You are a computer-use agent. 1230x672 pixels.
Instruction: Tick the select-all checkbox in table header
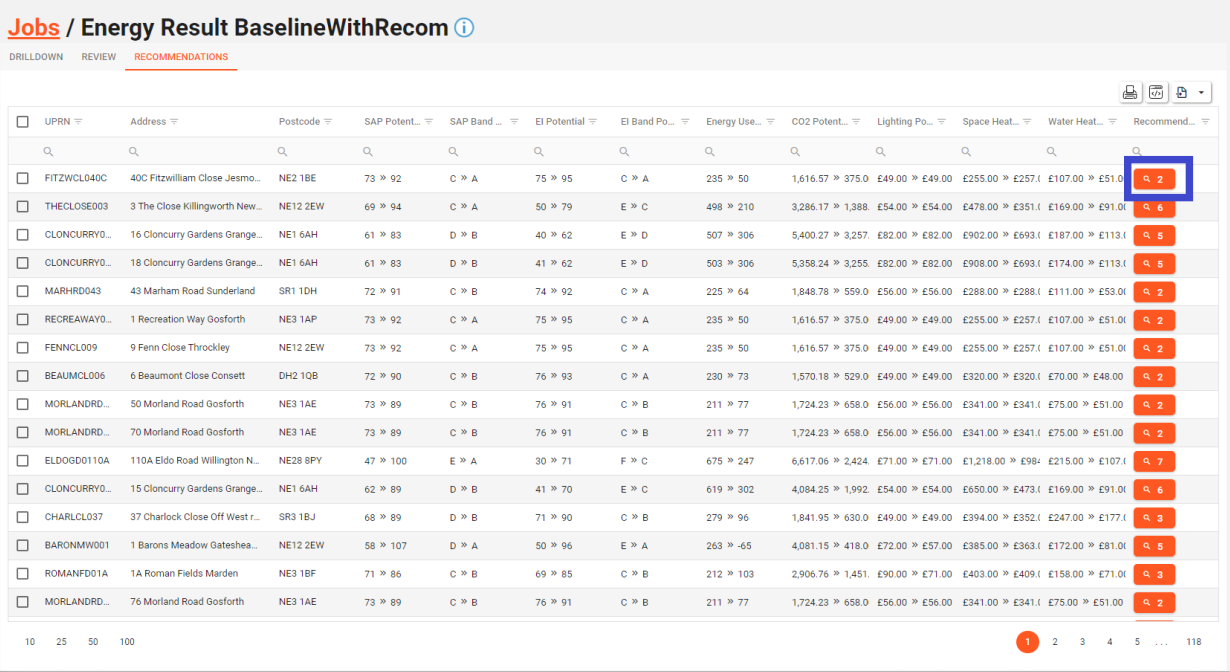pos(23,122)
